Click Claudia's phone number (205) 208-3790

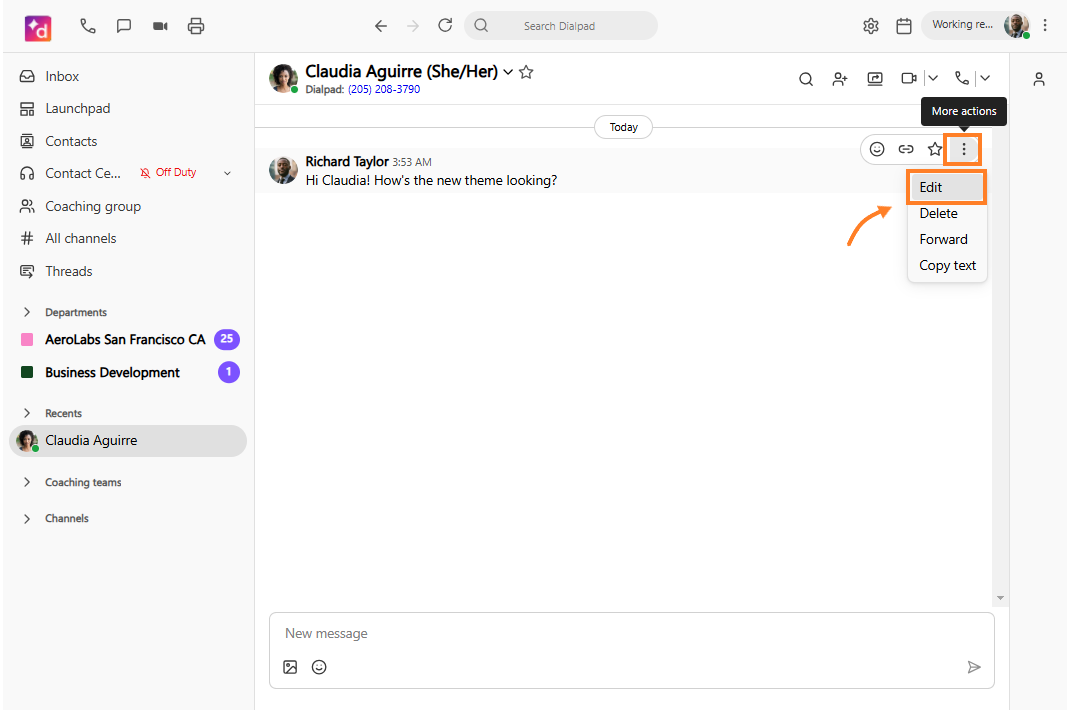coord(384,89)
